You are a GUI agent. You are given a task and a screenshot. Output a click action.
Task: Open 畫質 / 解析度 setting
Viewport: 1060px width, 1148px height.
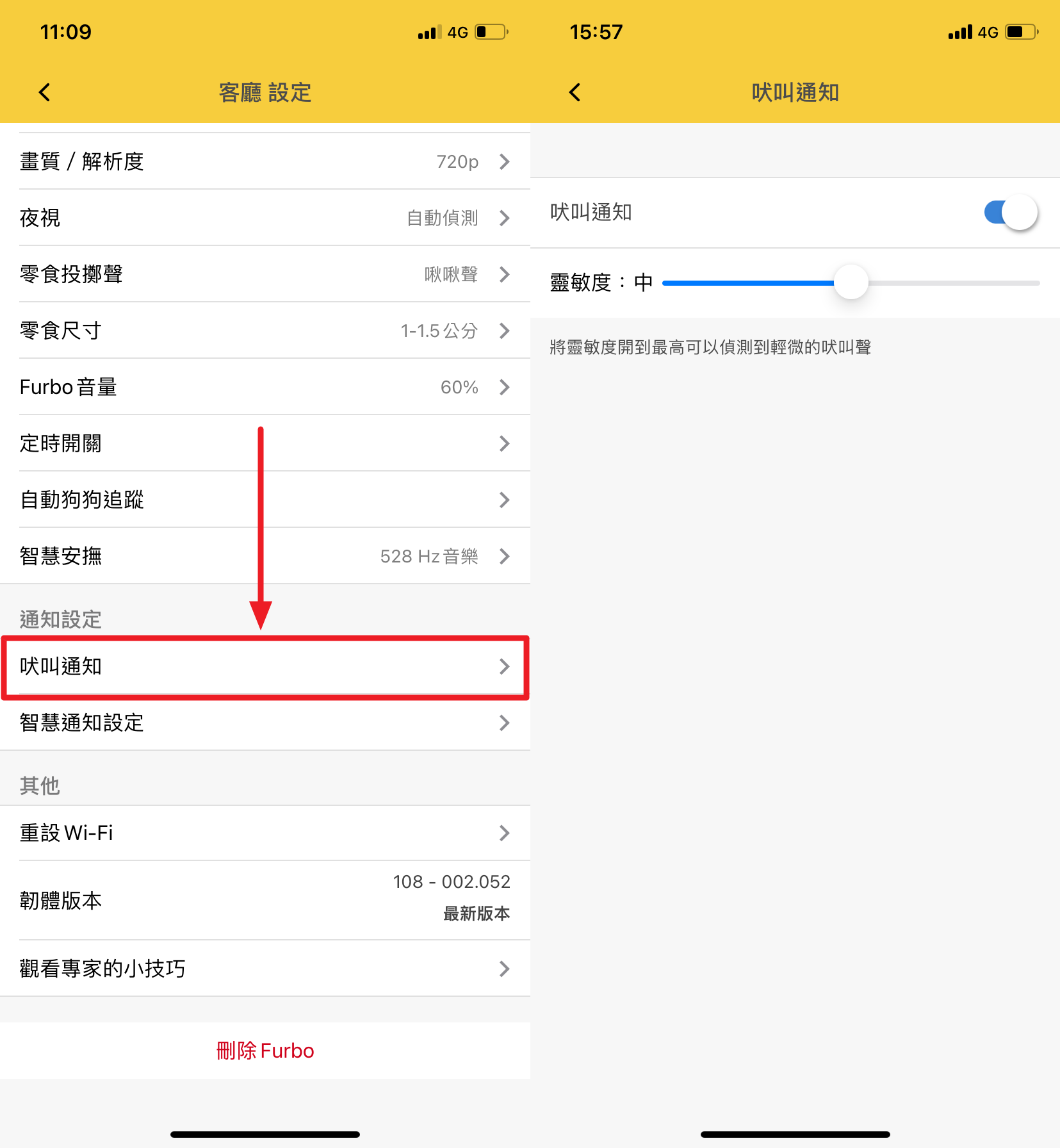point(265,161)
